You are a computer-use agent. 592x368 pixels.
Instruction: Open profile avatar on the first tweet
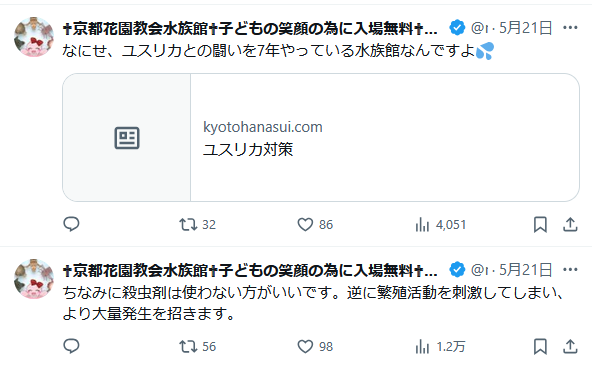(x=34, y=37)
